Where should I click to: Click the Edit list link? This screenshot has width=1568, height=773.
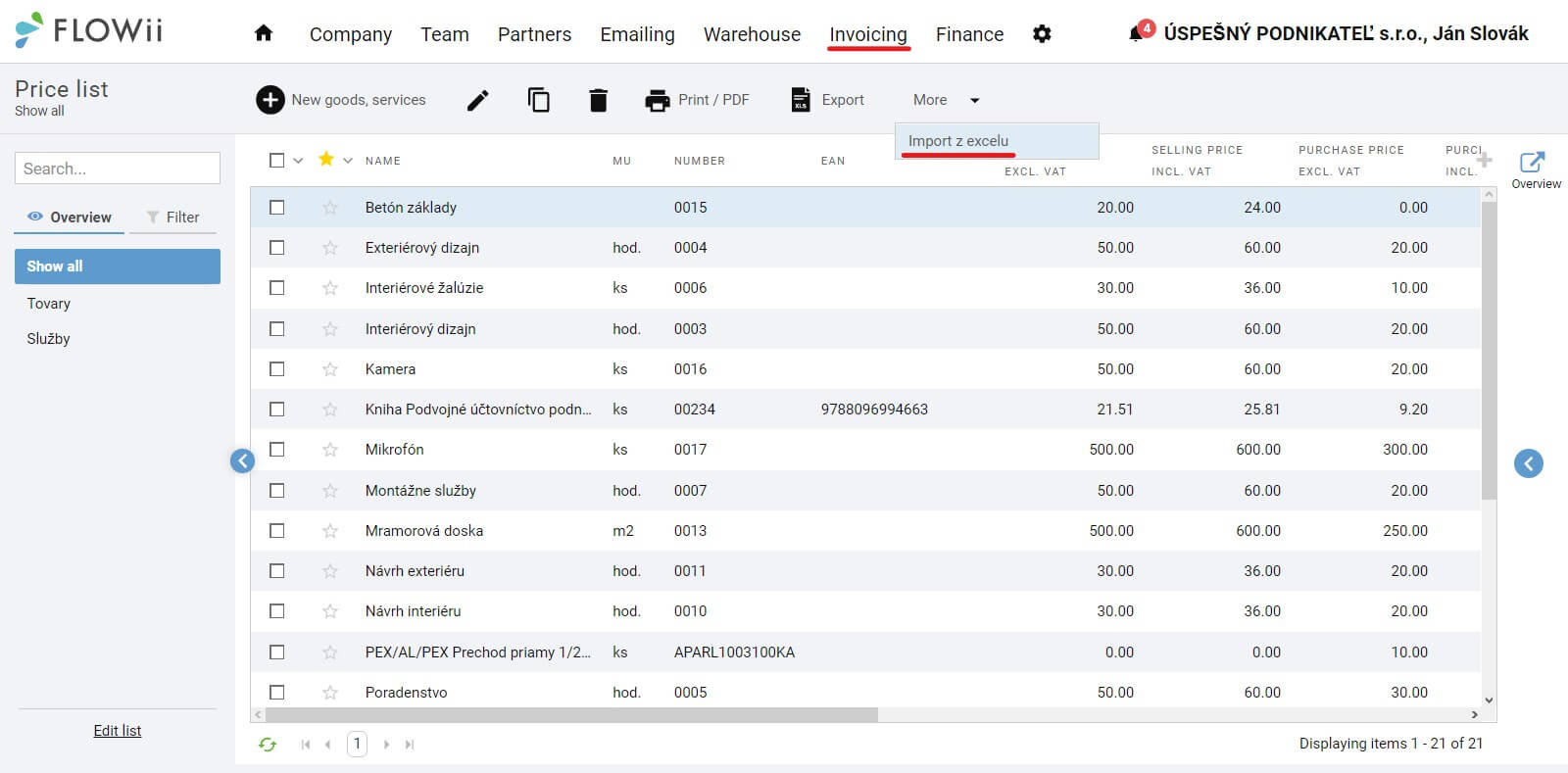pyautogui.click(x=118, y=731)
